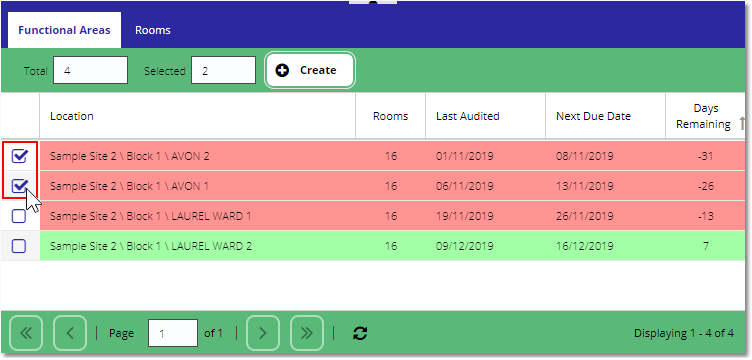Select 'Sample Site 2 \ Block 1 \ LAUREL WARD 1'

point(151,216)
